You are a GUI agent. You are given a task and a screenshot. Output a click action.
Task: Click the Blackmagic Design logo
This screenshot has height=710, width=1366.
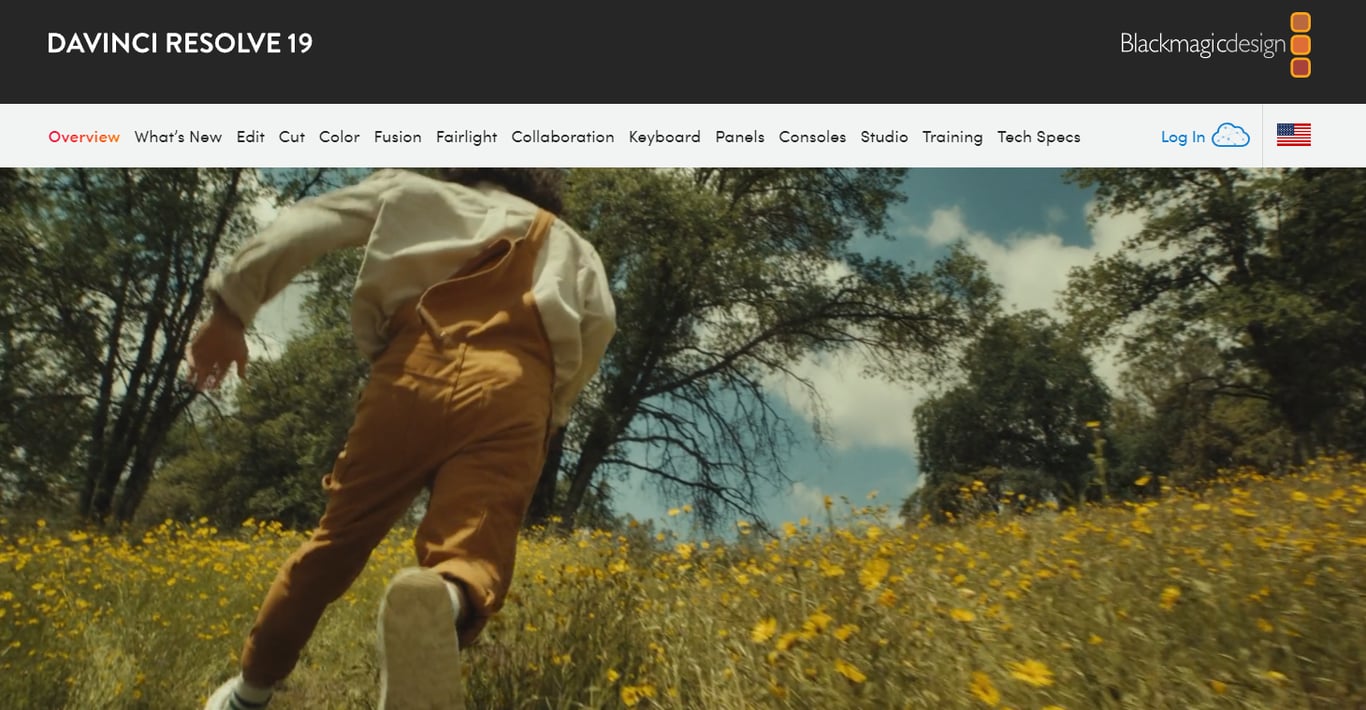1203,44
